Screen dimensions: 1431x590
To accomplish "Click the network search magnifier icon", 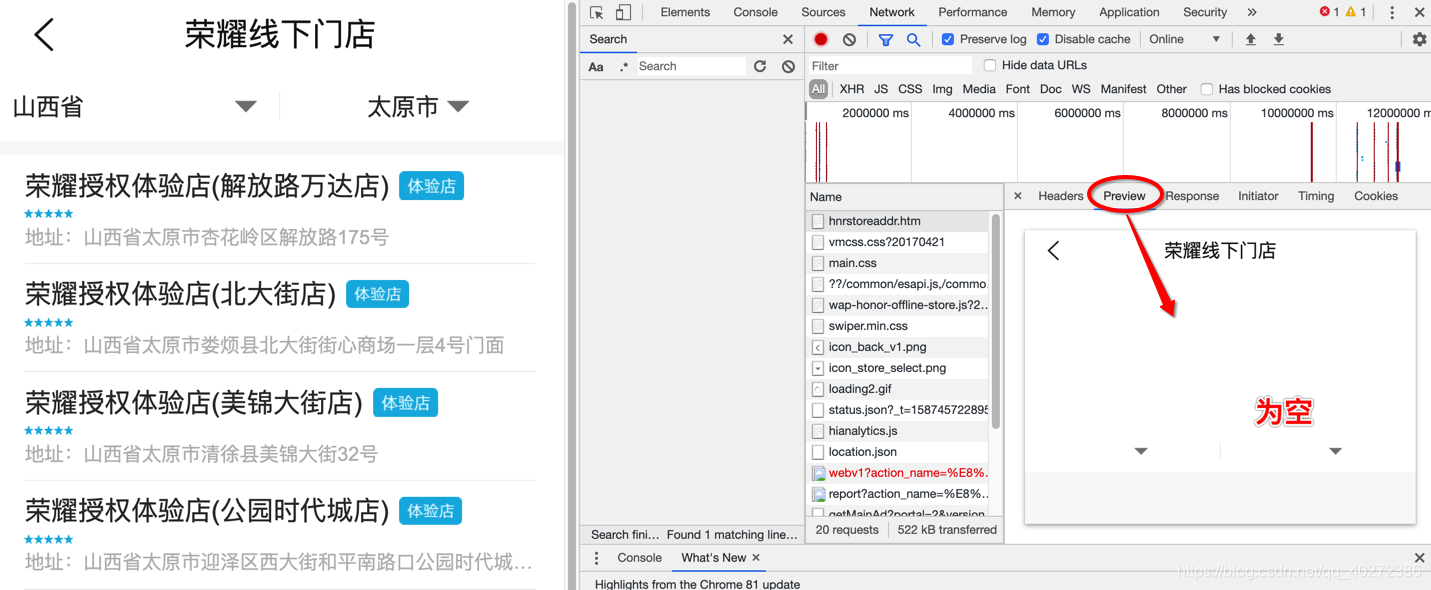I will 913,39.
